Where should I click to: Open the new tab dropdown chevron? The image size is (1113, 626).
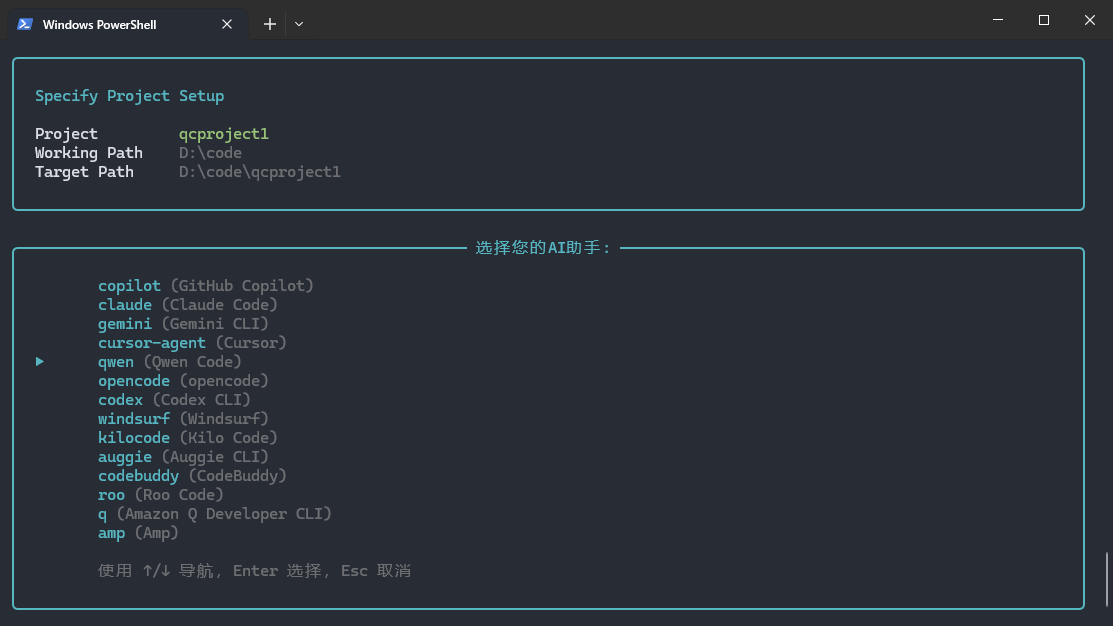click(x=297, y=23)
